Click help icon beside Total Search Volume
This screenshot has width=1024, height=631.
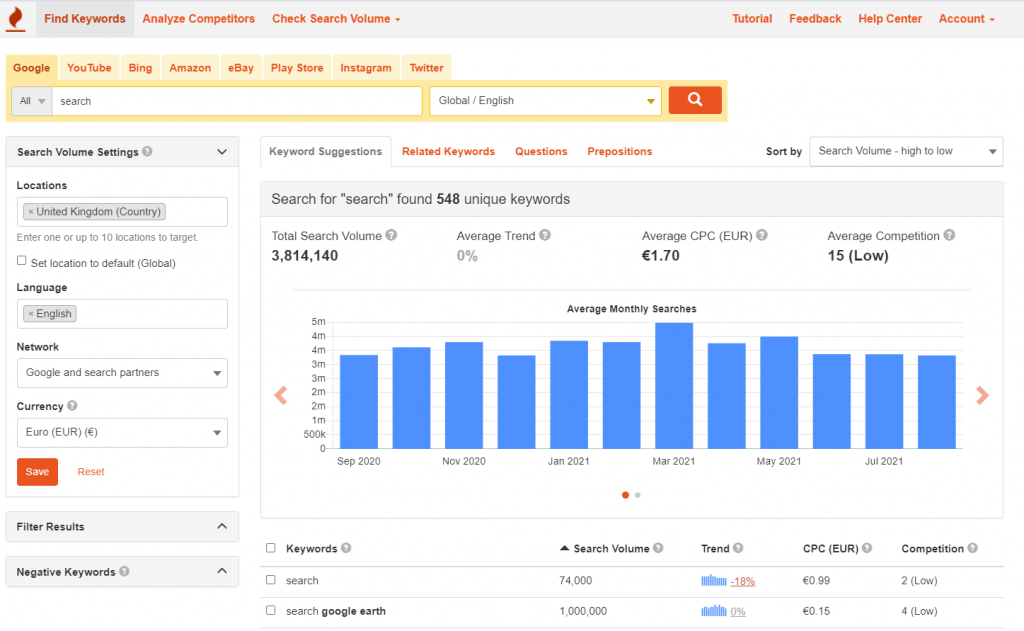click(x=392, y=236)
